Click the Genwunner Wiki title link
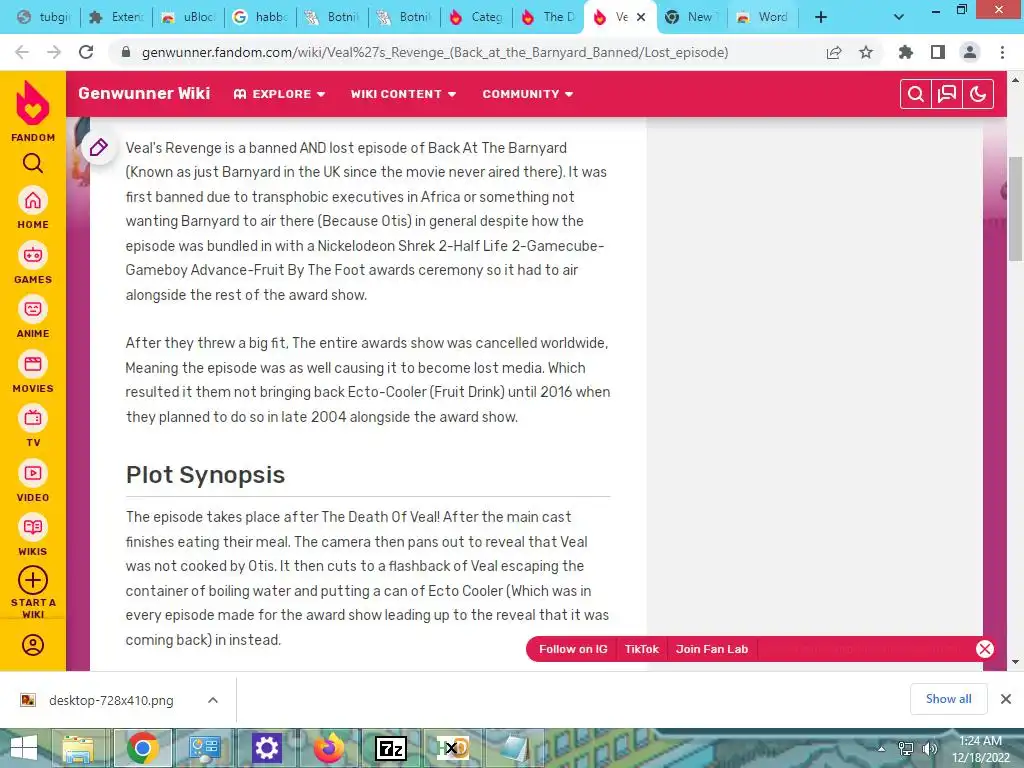The width and height of the screenshot is (1024, 768). pos(144,93)
